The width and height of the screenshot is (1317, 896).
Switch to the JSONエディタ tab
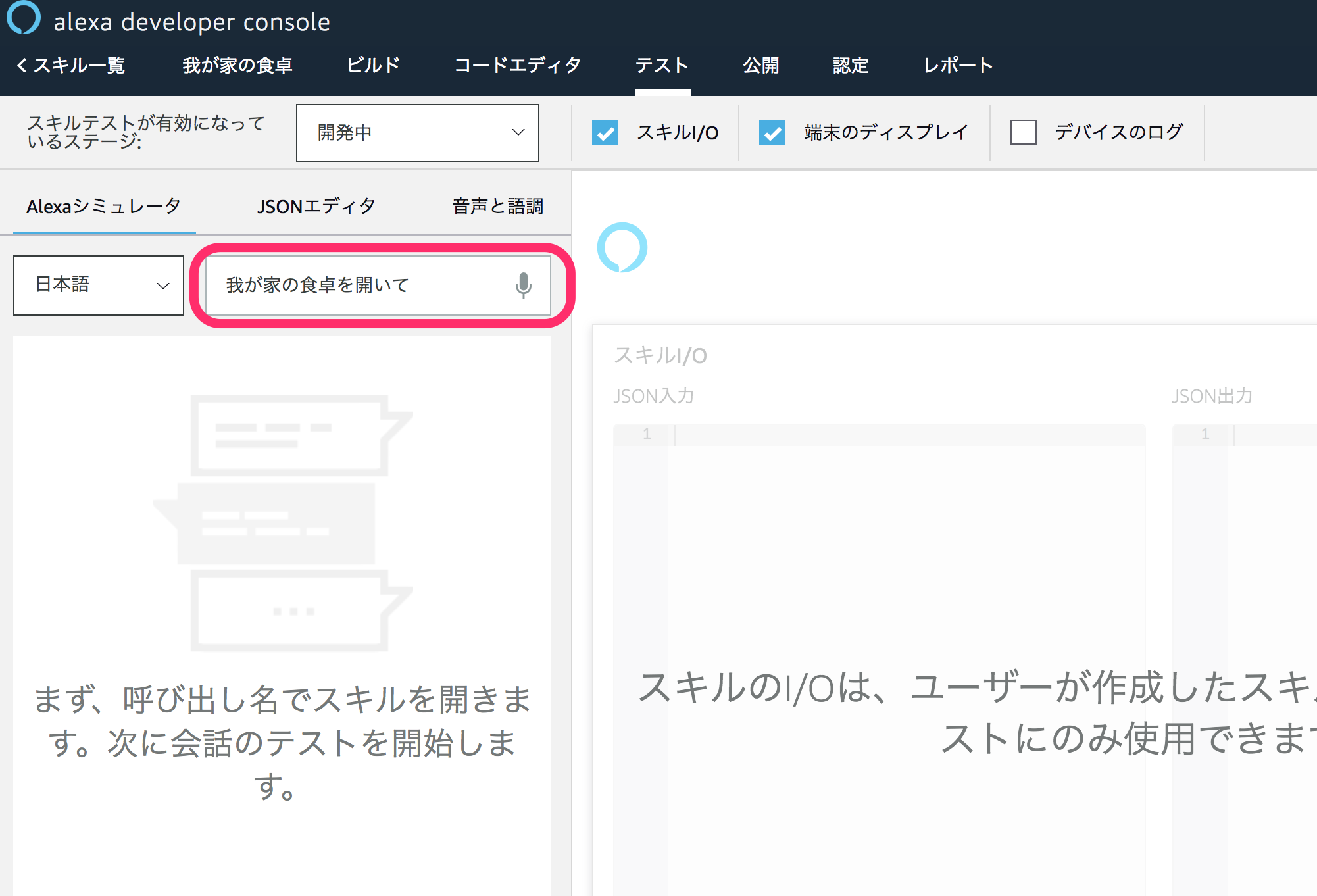tap(316, 207)
